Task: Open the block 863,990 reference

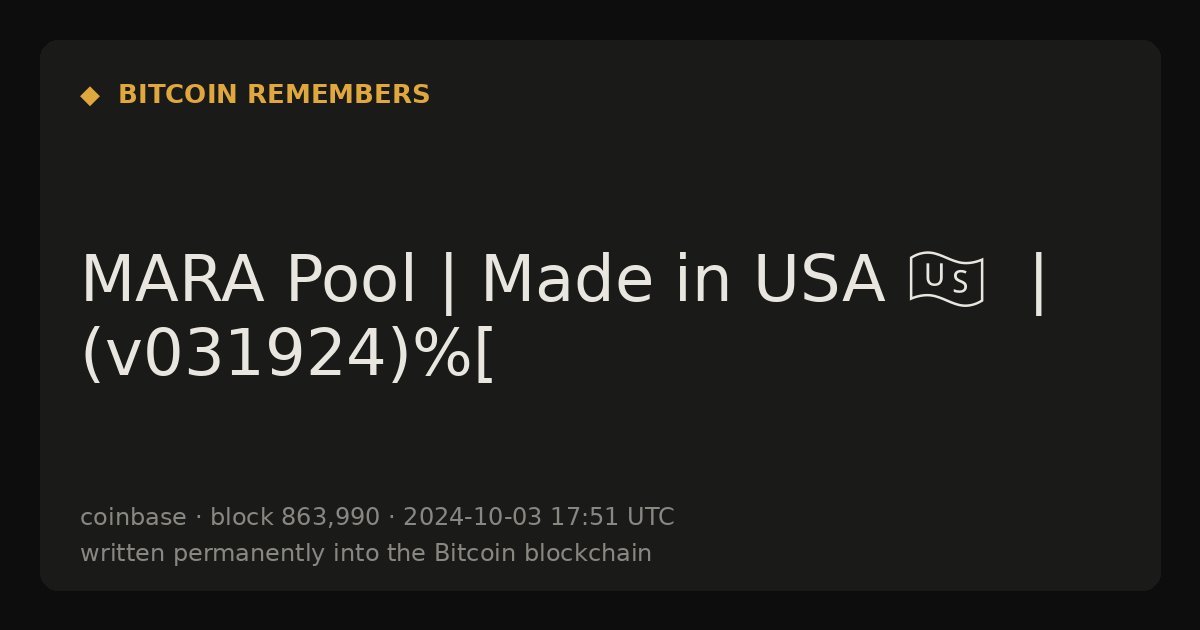Action: [x=295, y=518]
